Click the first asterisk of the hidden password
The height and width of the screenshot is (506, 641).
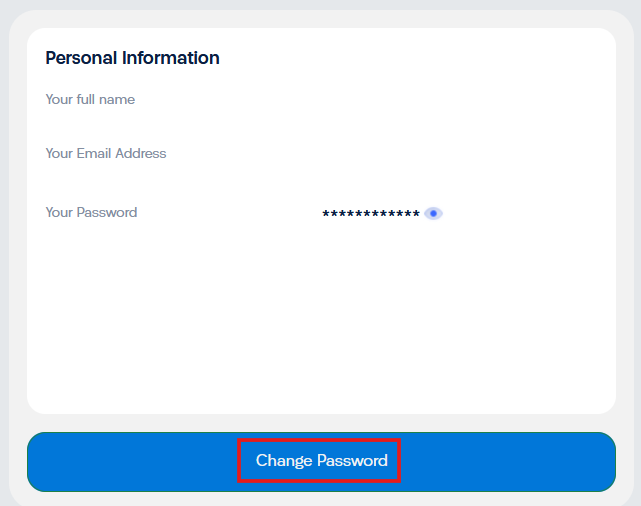point(326,213)
